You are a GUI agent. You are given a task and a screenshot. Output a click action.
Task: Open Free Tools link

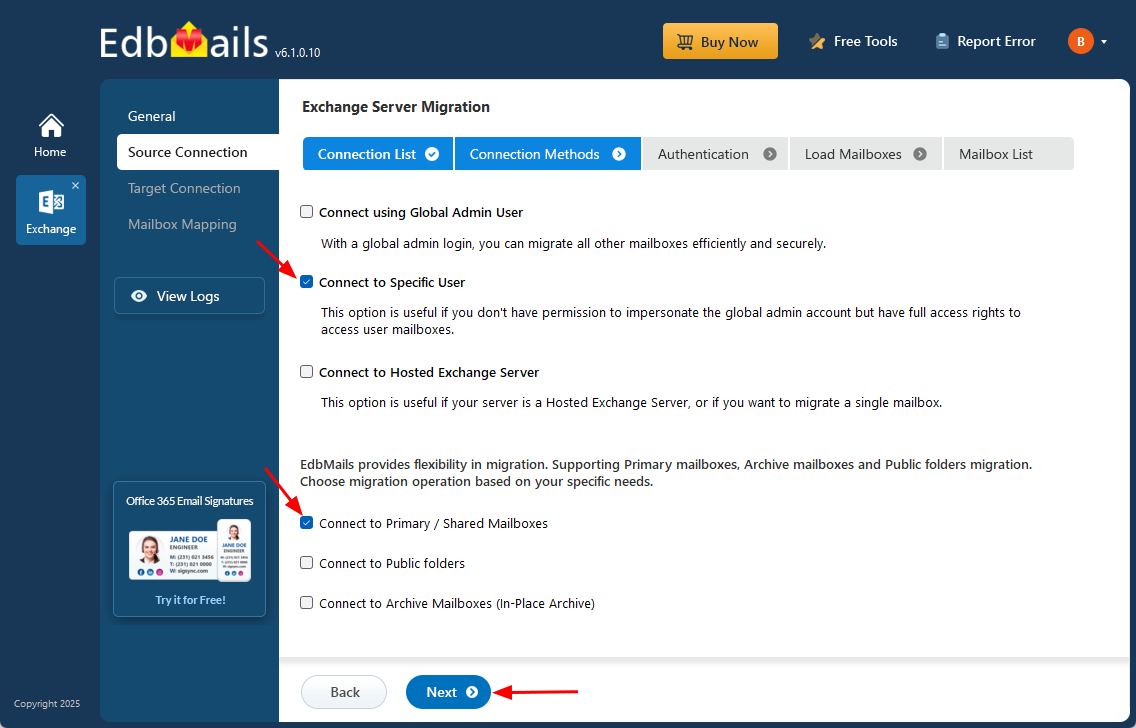point(853,41)
